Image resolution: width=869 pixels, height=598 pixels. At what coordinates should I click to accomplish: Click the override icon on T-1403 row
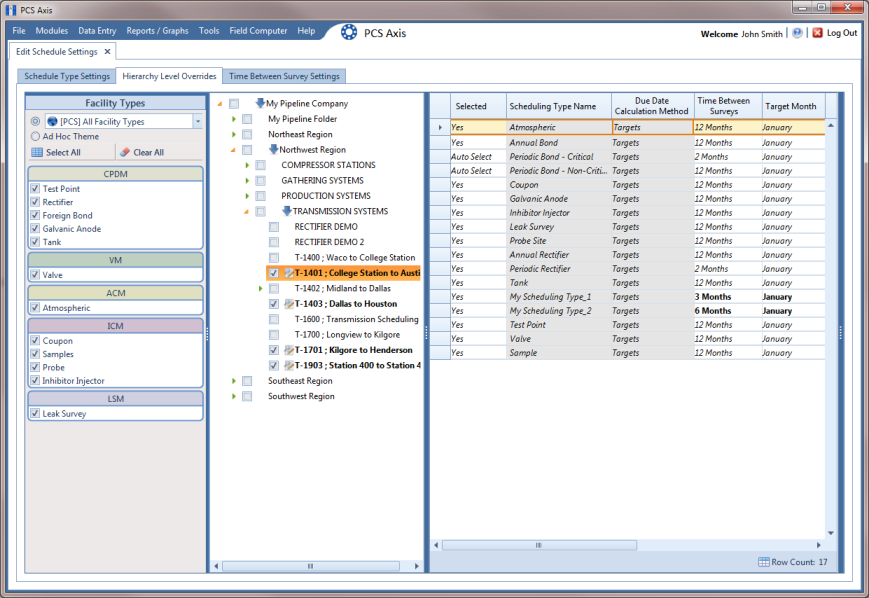click(289, 304)
